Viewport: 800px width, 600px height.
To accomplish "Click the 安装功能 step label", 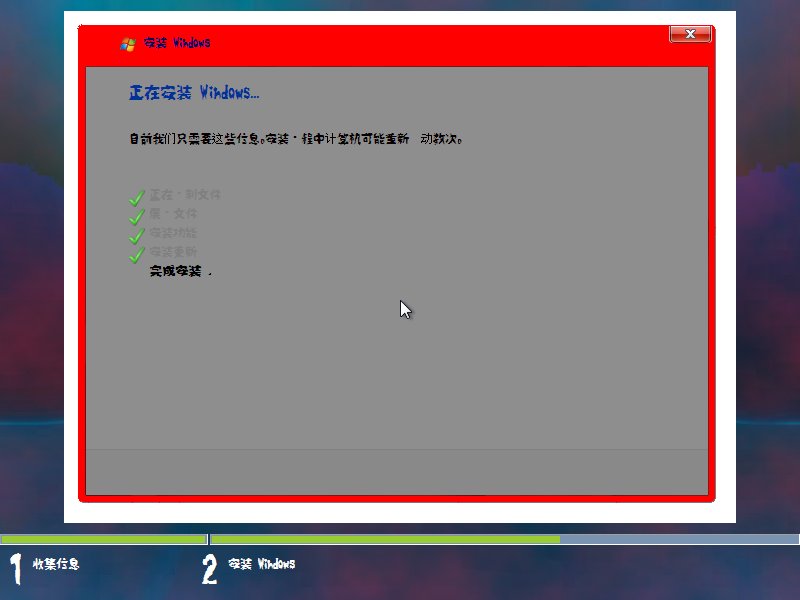I will (173, 232).
